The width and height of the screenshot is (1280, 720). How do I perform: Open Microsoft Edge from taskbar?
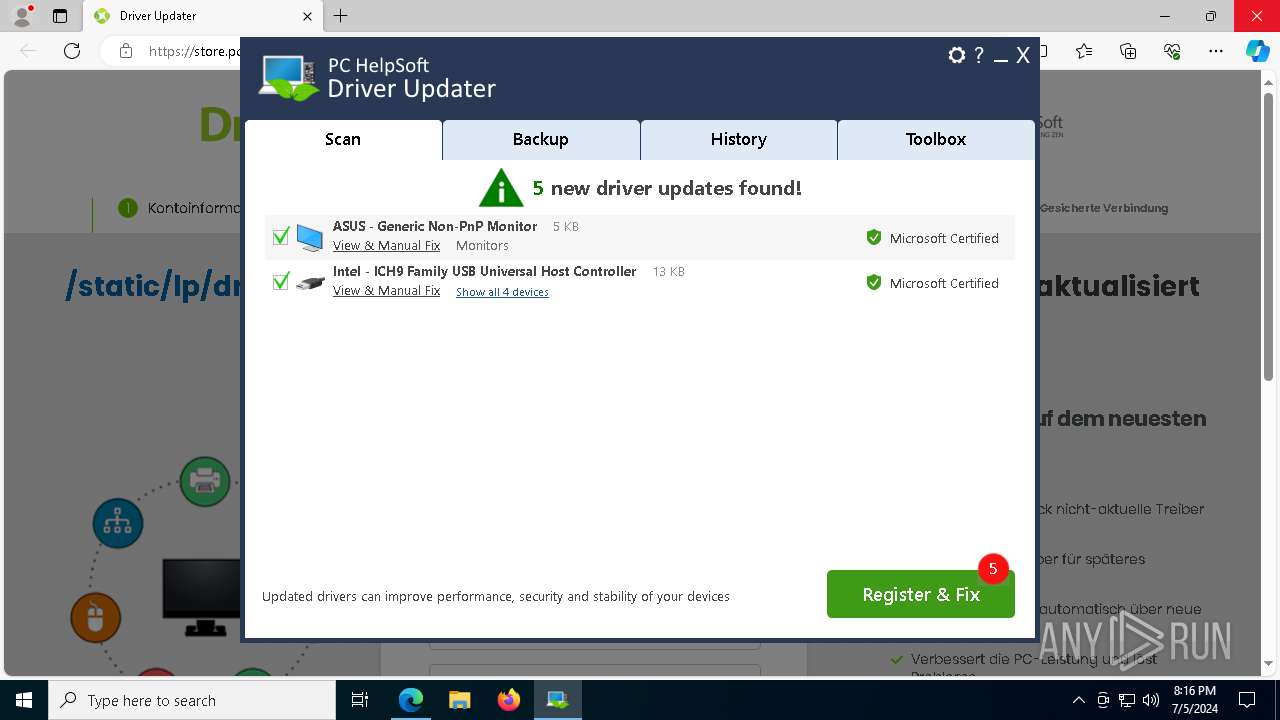click(x=411, y=700)
